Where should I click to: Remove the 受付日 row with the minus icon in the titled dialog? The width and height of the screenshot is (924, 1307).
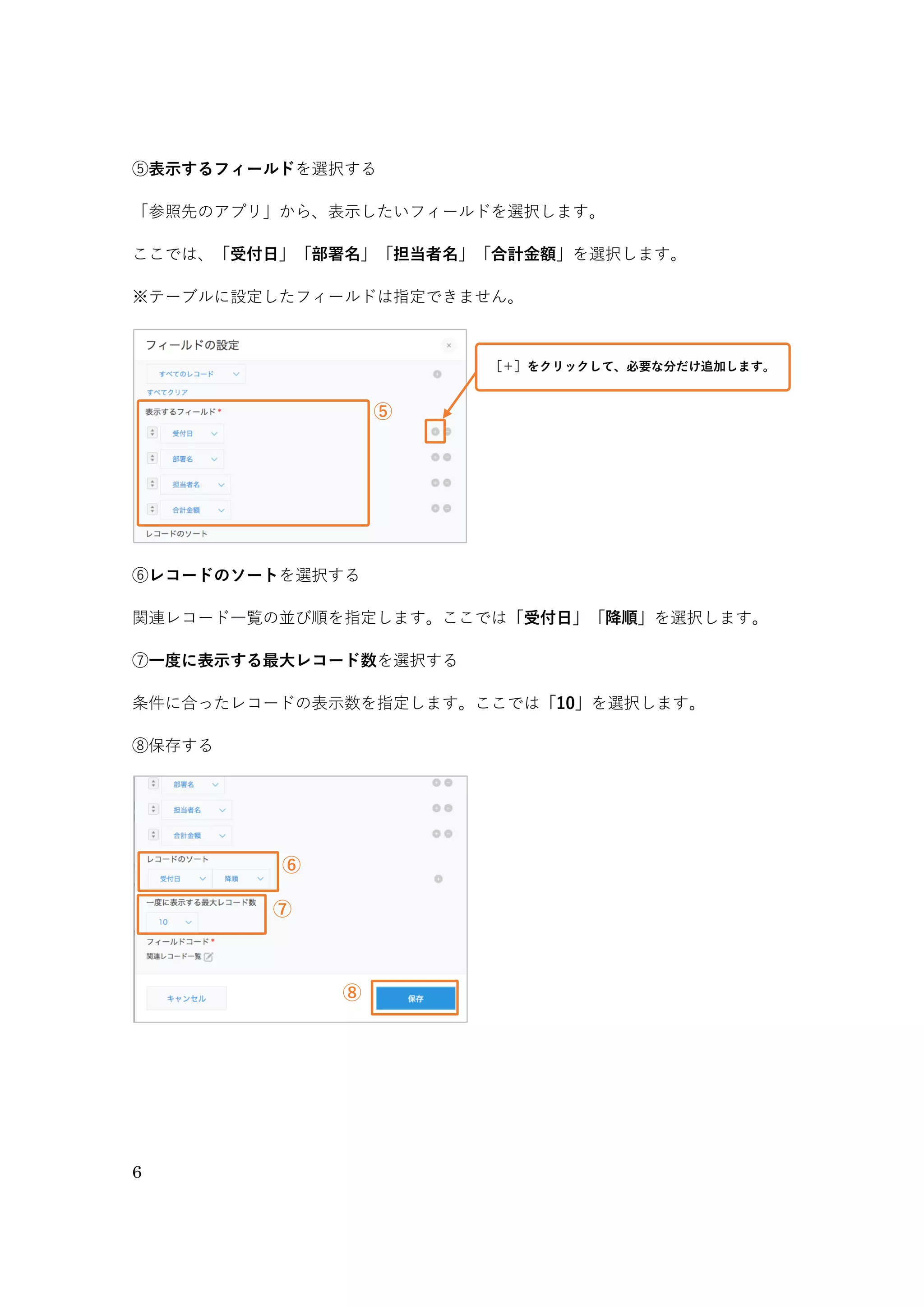(x=448, y=431)
